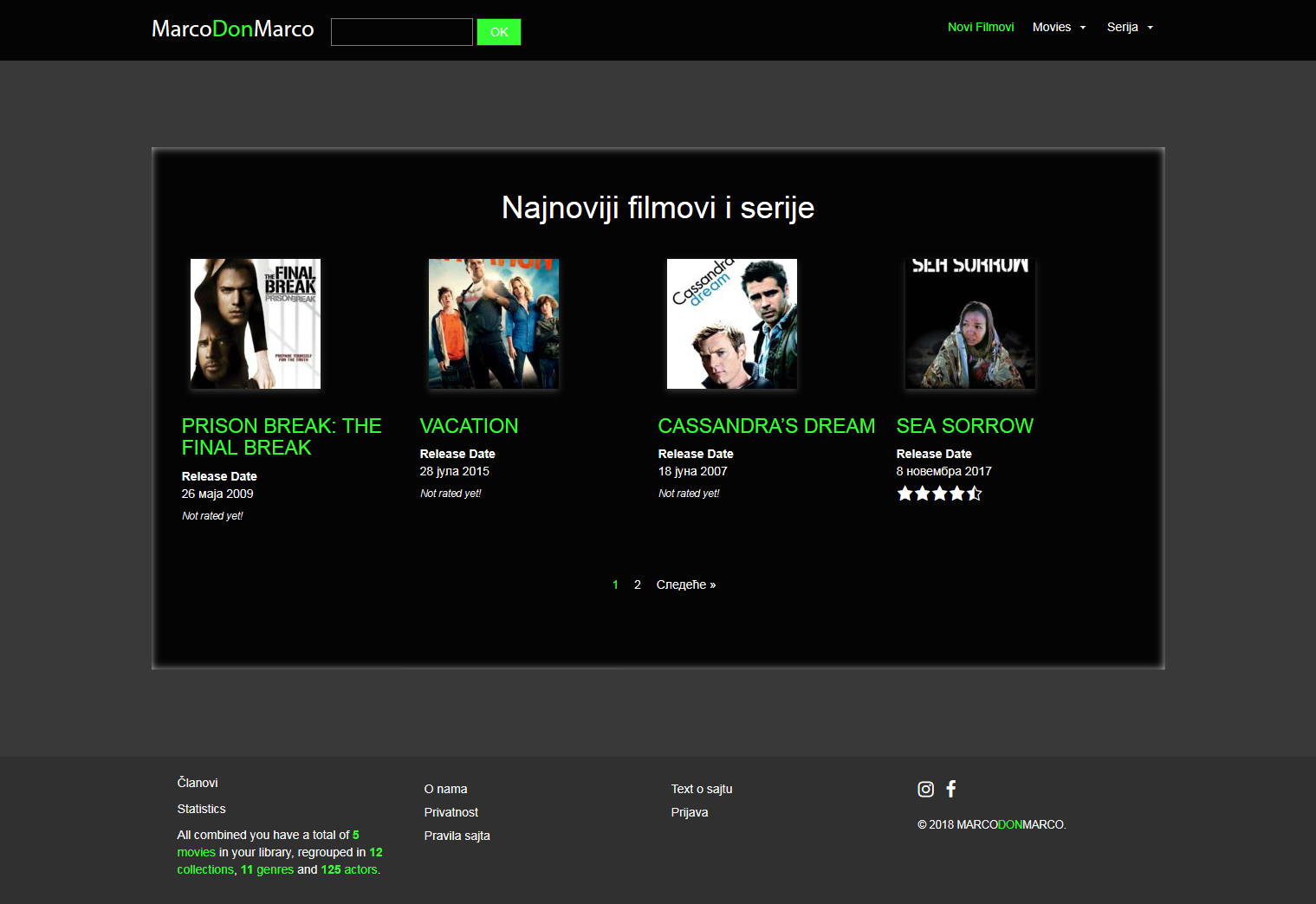Click the Следеће next page link
1316x904 pixels.
tap(685, 585)
